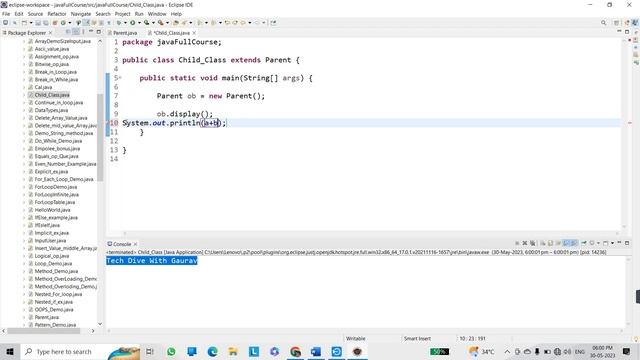
Task: Maximize the Package Explorer view
Action: coord(98,32)
